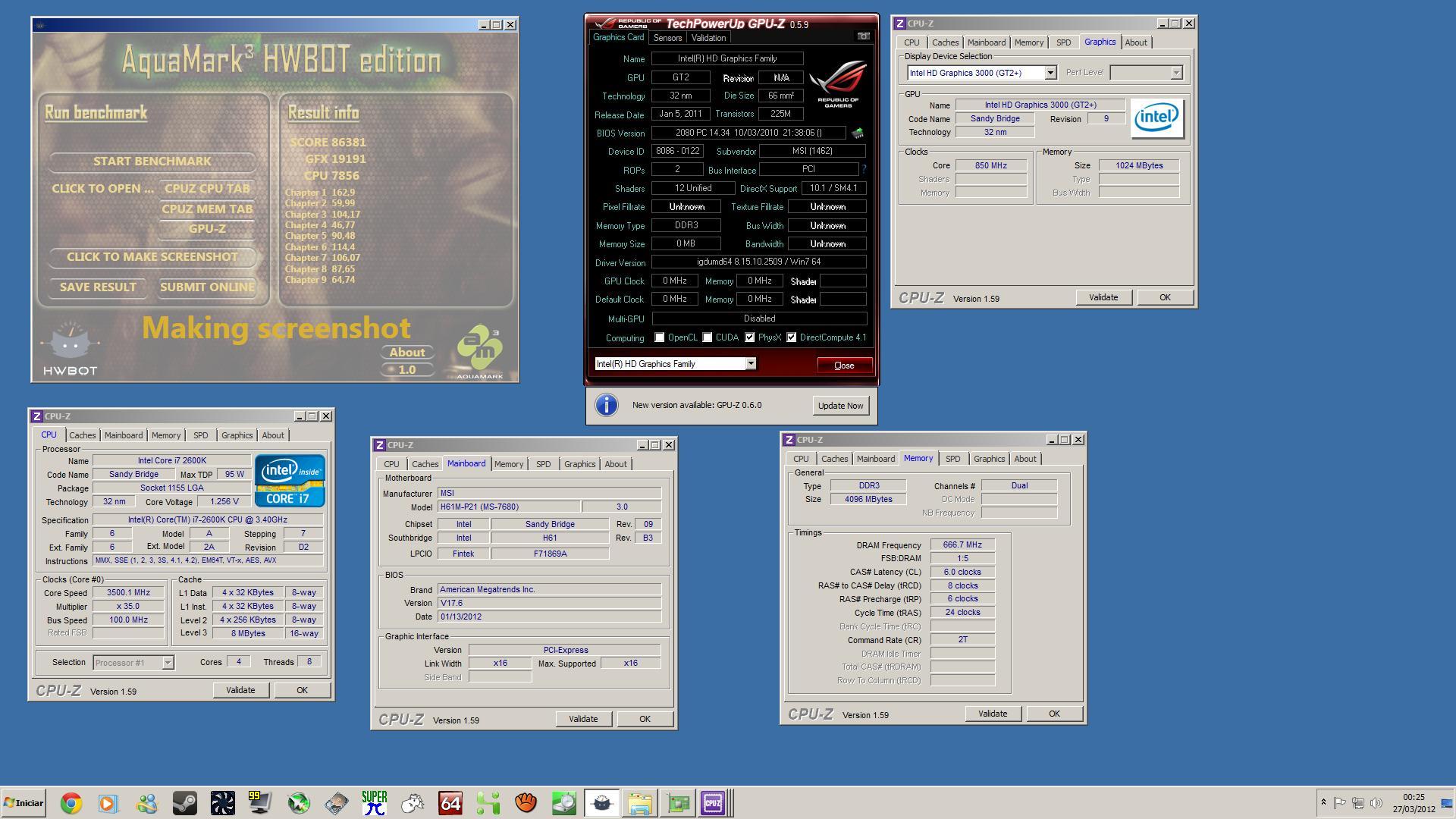Click SAVE RESULT in AquaMark
Viewport: 1456px width, 819px height.
click(98, 287)
